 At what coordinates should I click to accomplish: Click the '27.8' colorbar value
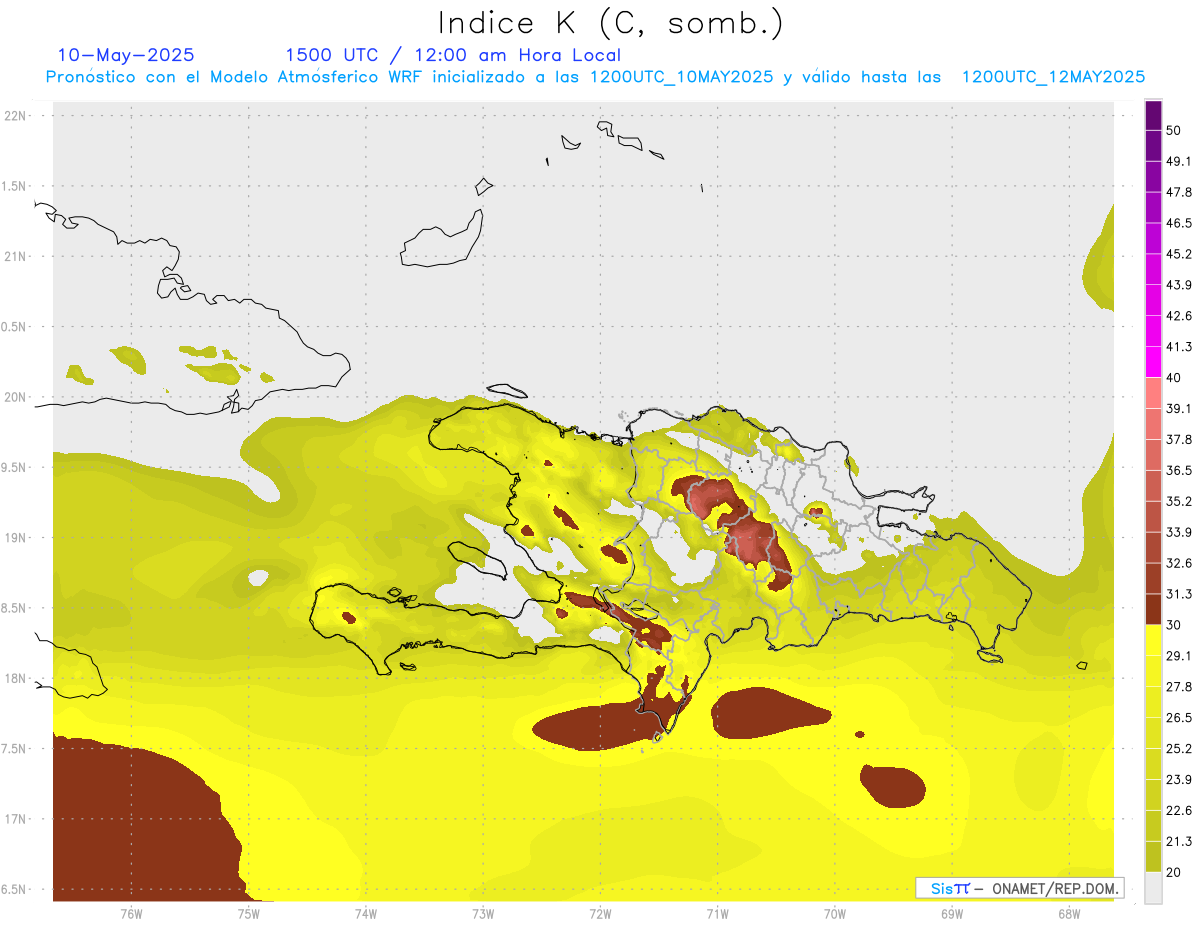pyautogui.click(x=1179, y=687)
